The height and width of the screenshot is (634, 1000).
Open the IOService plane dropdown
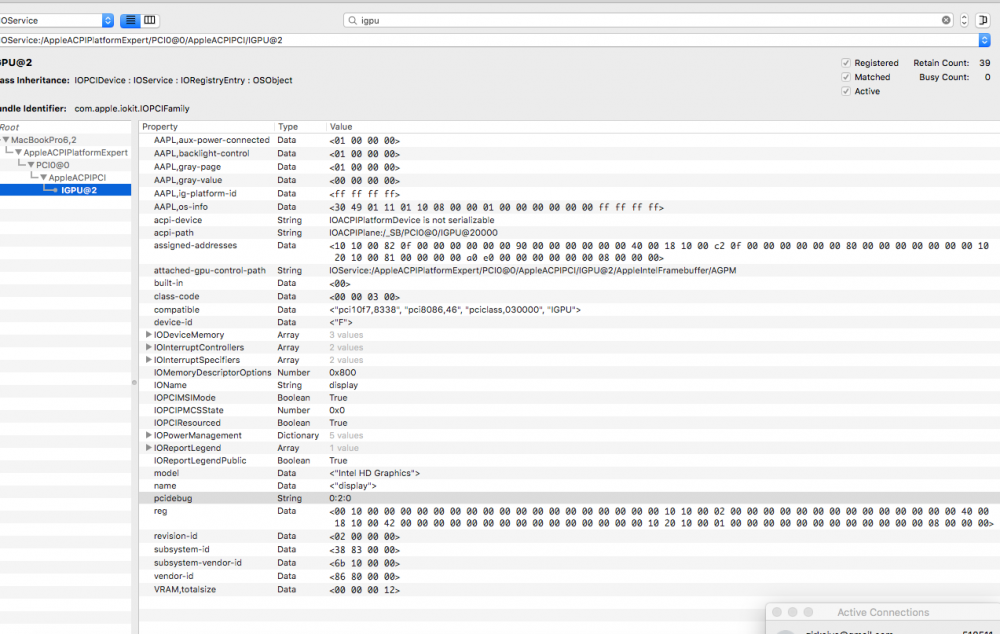[108, 20]
